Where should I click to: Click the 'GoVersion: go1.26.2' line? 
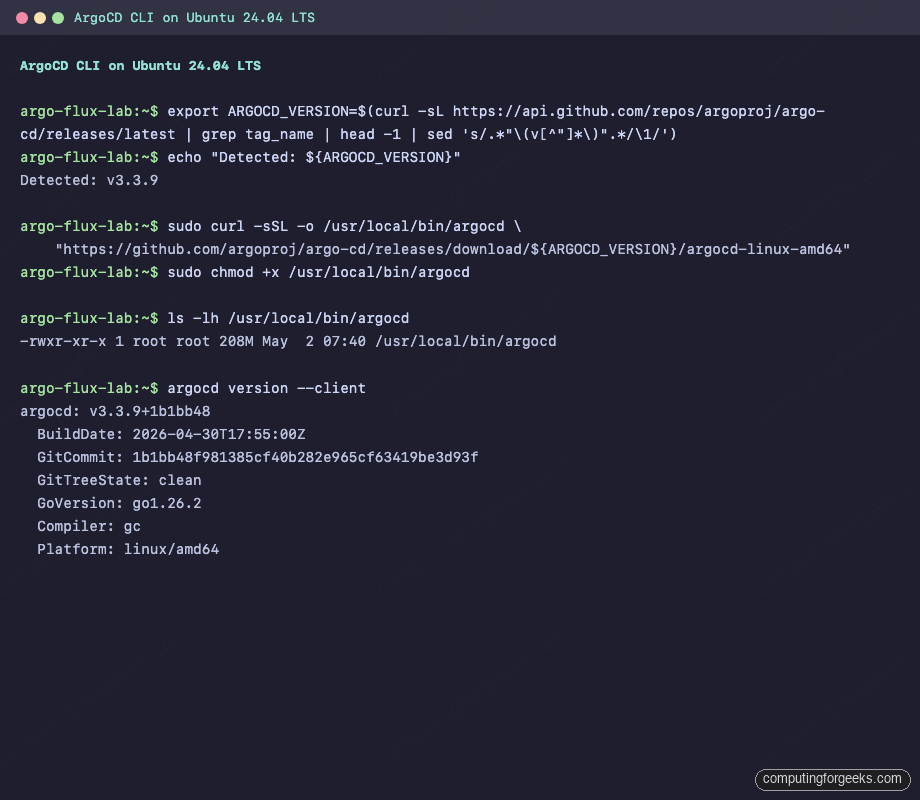(x=119, y=503)
